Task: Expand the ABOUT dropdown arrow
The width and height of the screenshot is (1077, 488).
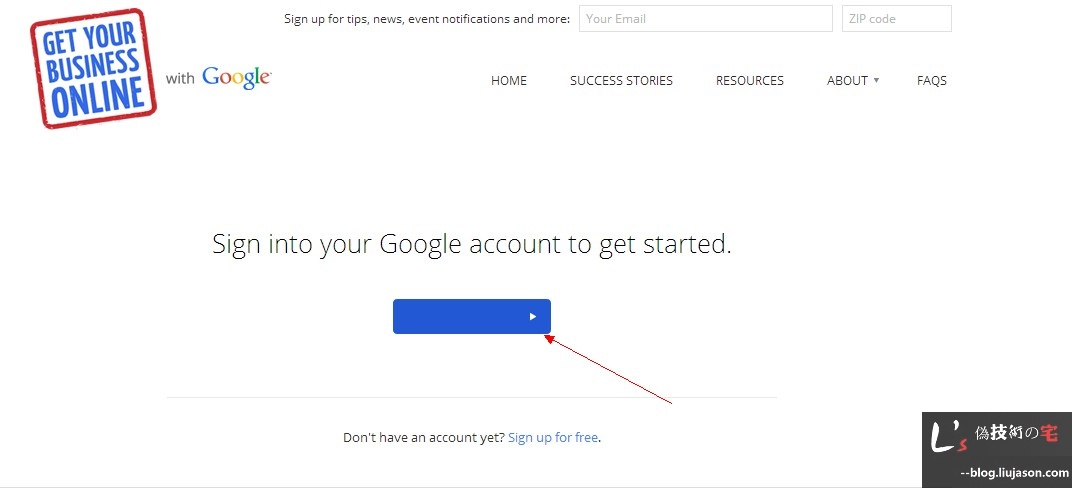Action: [876, 80]
